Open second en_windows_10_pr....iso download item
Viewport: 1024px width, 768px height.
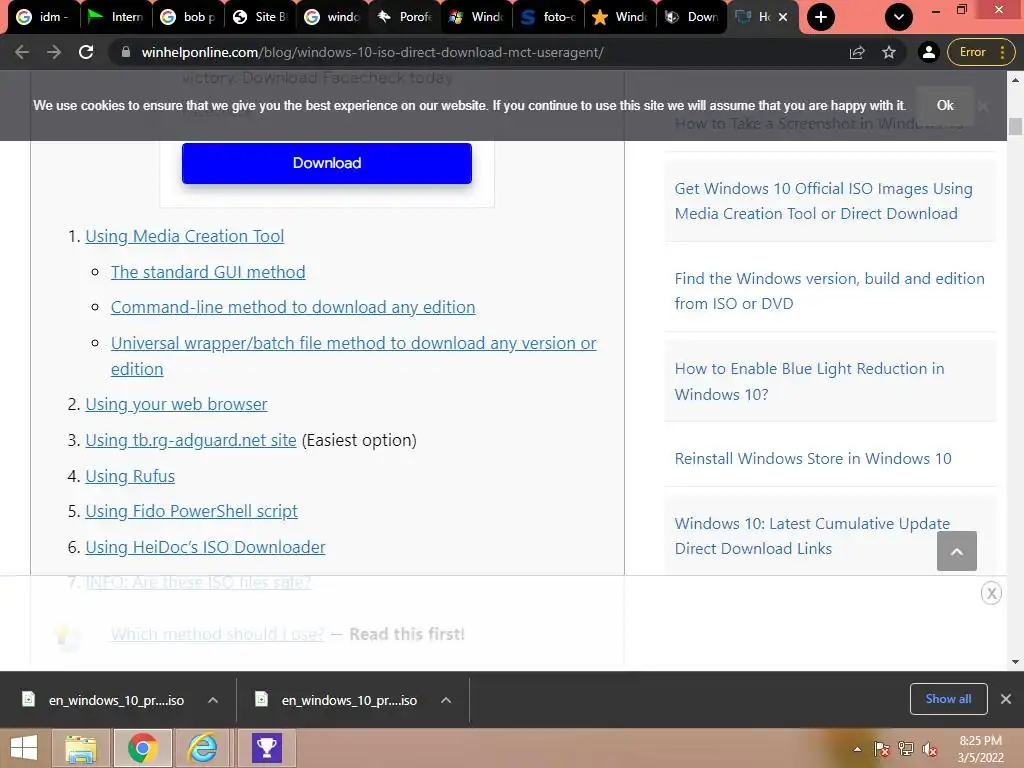click(x=338, y=700)
